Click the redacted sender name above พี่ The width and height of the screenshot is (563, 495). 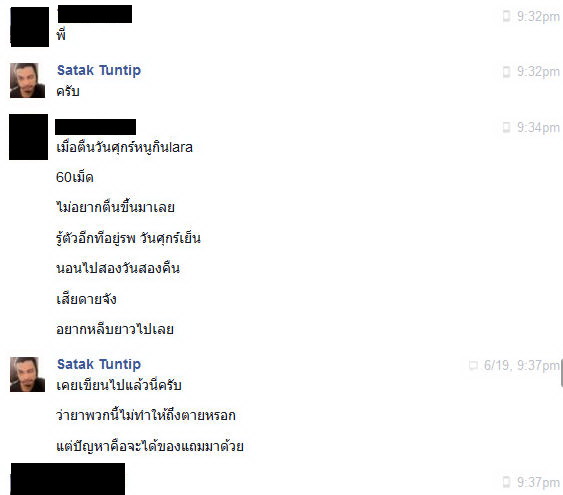click(x=95, y=14)
